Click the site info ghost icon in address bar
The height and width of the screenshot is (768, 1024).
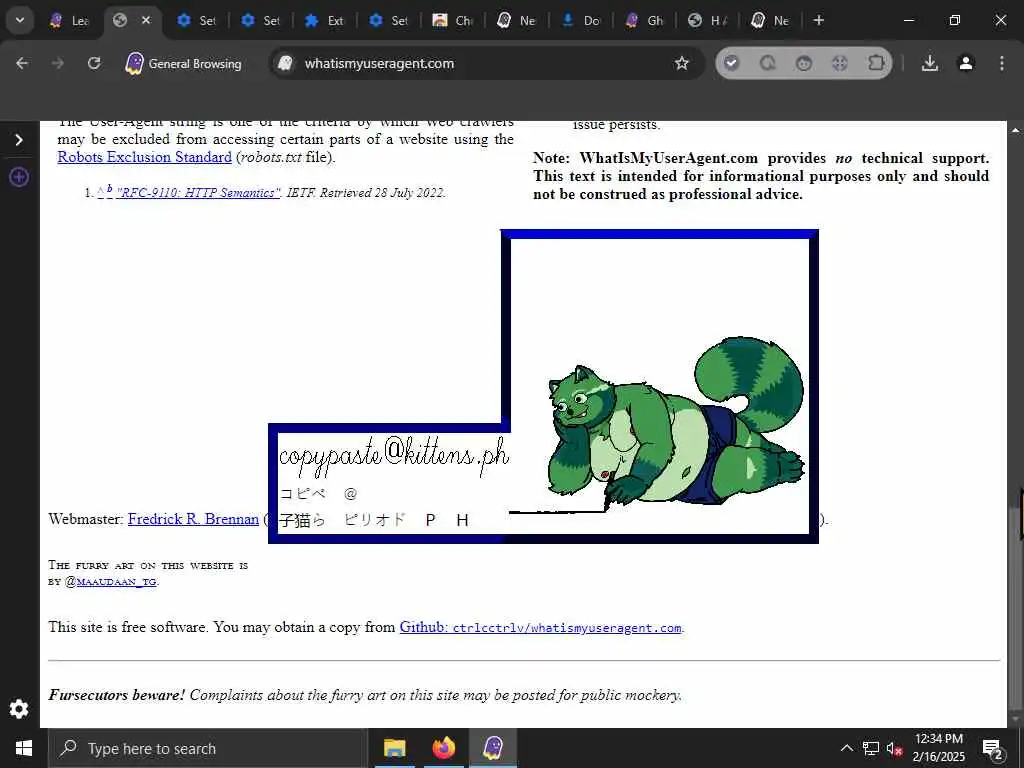coord(285,63)
